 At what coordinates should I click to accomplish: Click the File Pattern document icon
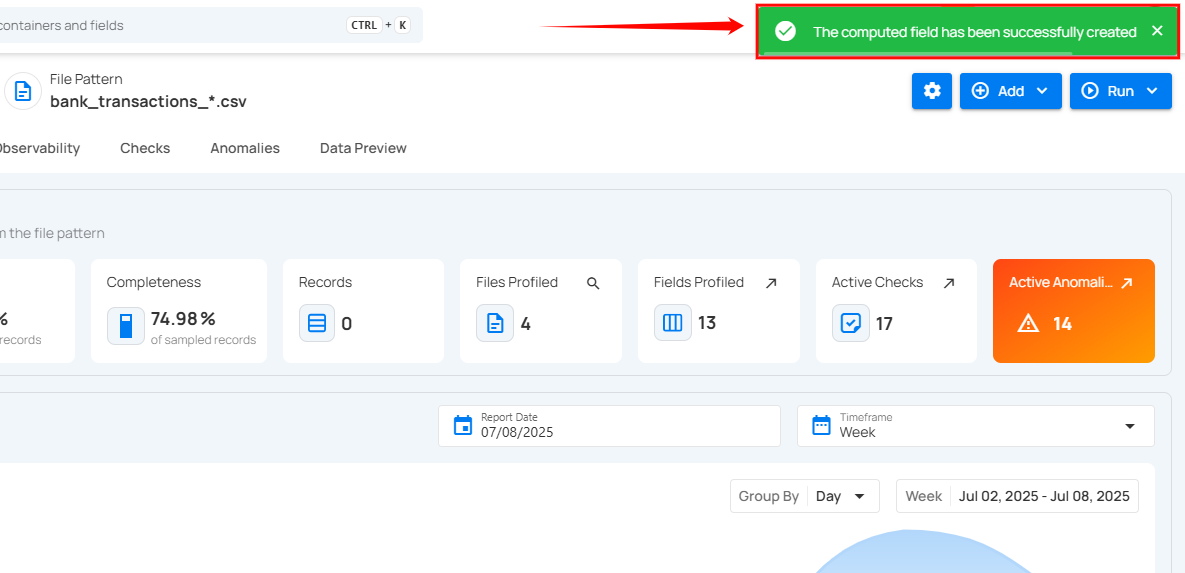coord(22,91)
